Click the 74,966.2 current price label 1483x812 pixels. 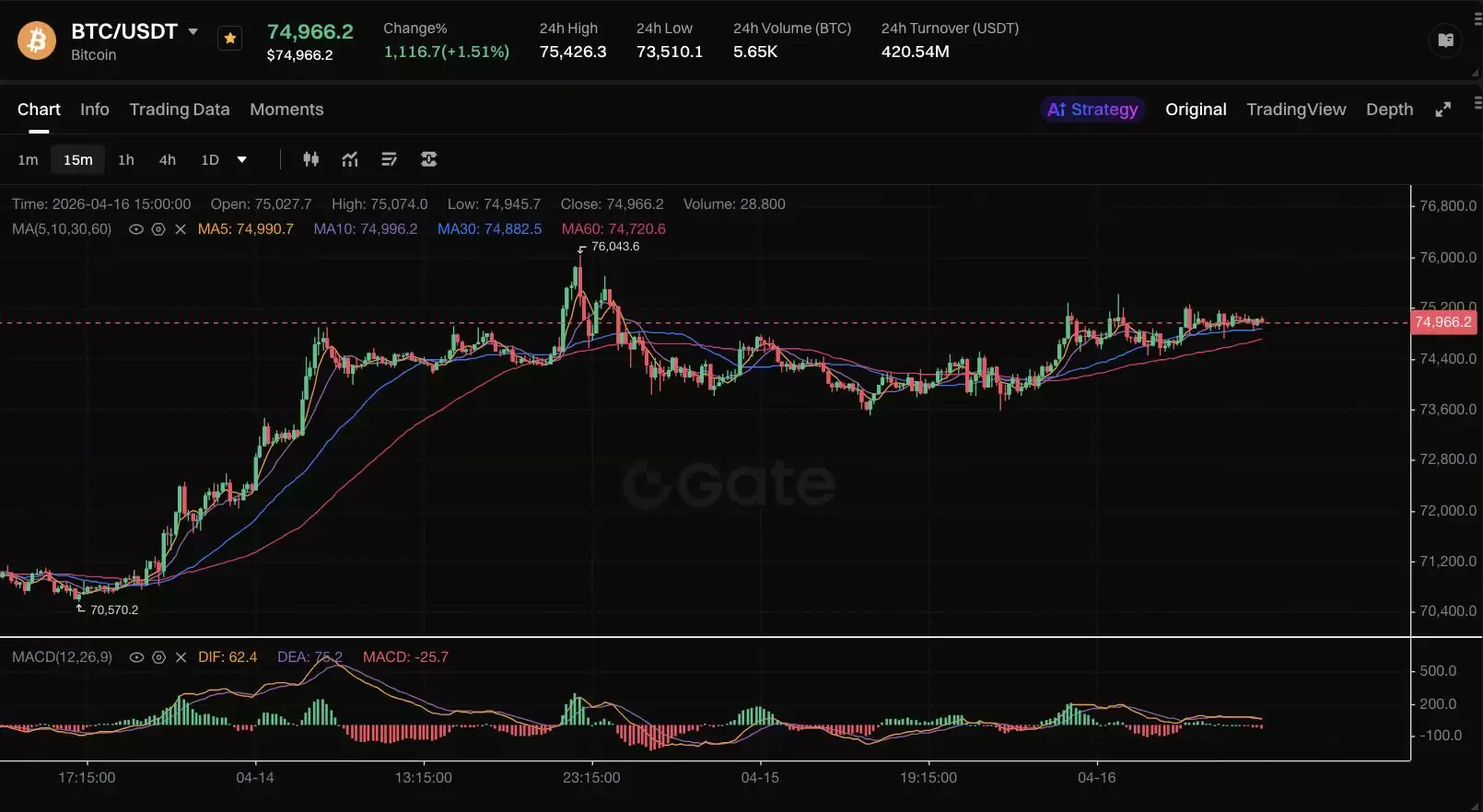click(x=1443, y=322)
